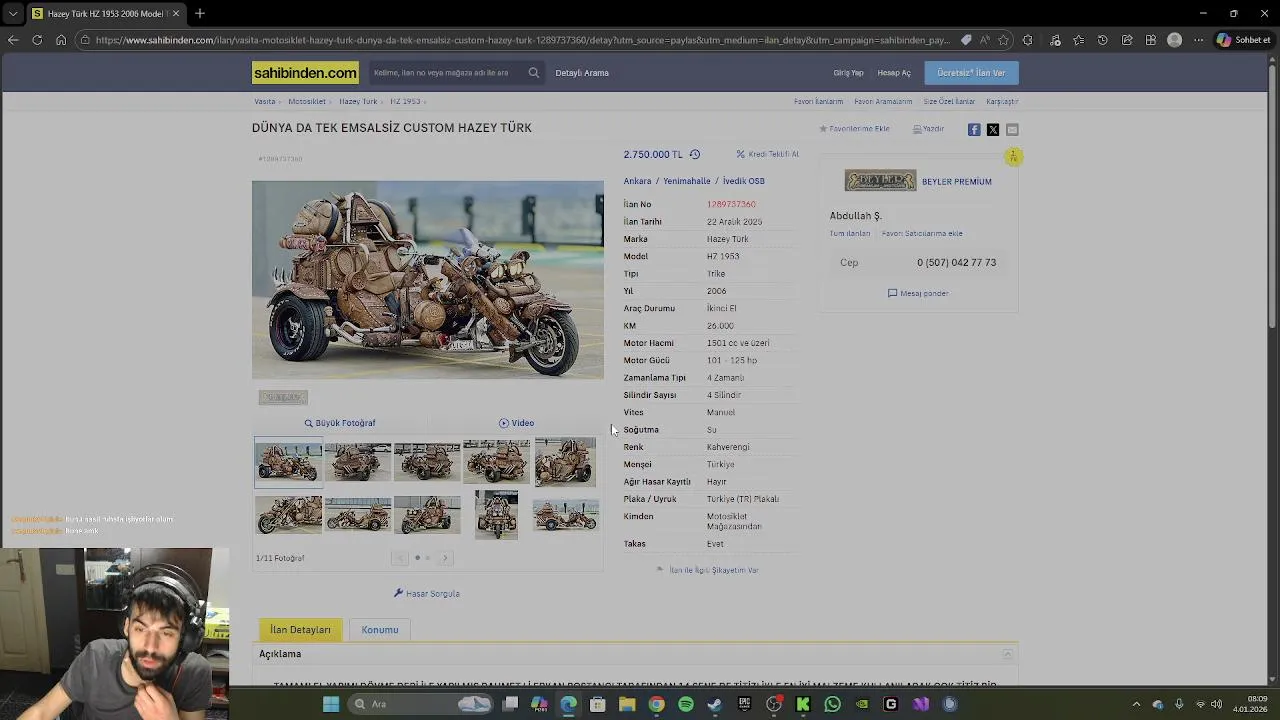Open Büyük Fotoğraf view
This screenshot has height=720, width=1280.
[x=340, y=423]
